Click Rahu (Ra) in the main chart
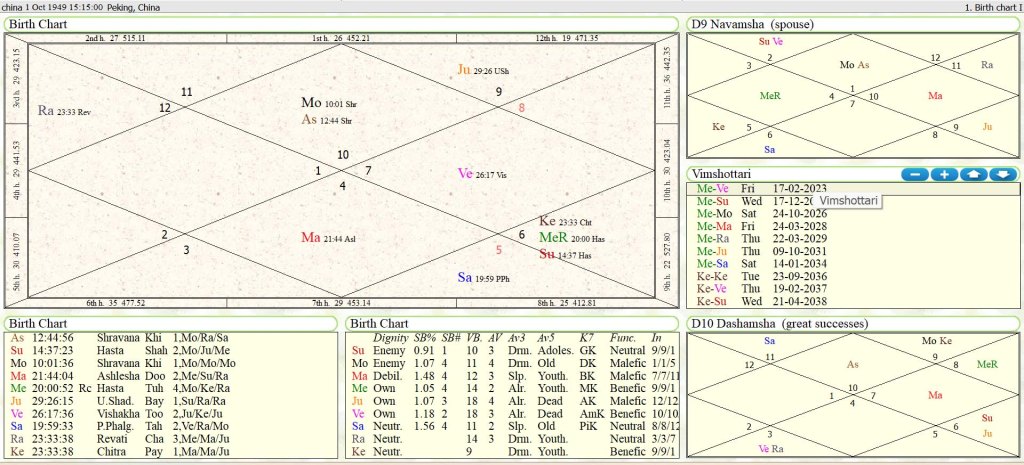The height and width of the screenshot is (465, 1024). [x=45, y=111]
